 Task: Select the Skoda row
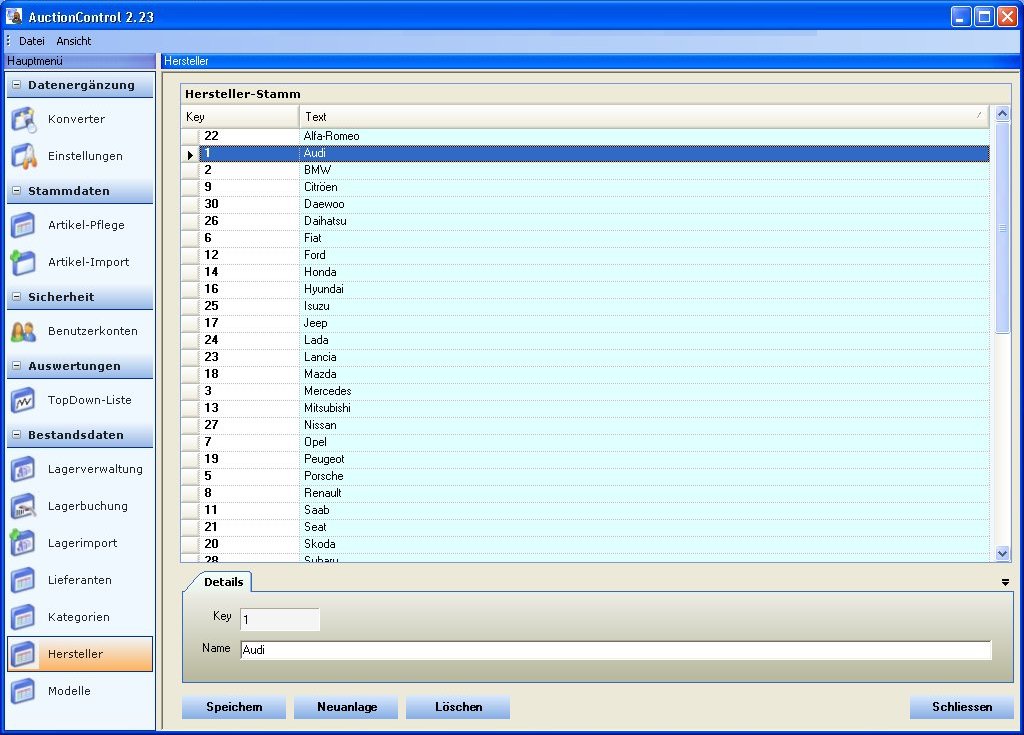(585, 544)
